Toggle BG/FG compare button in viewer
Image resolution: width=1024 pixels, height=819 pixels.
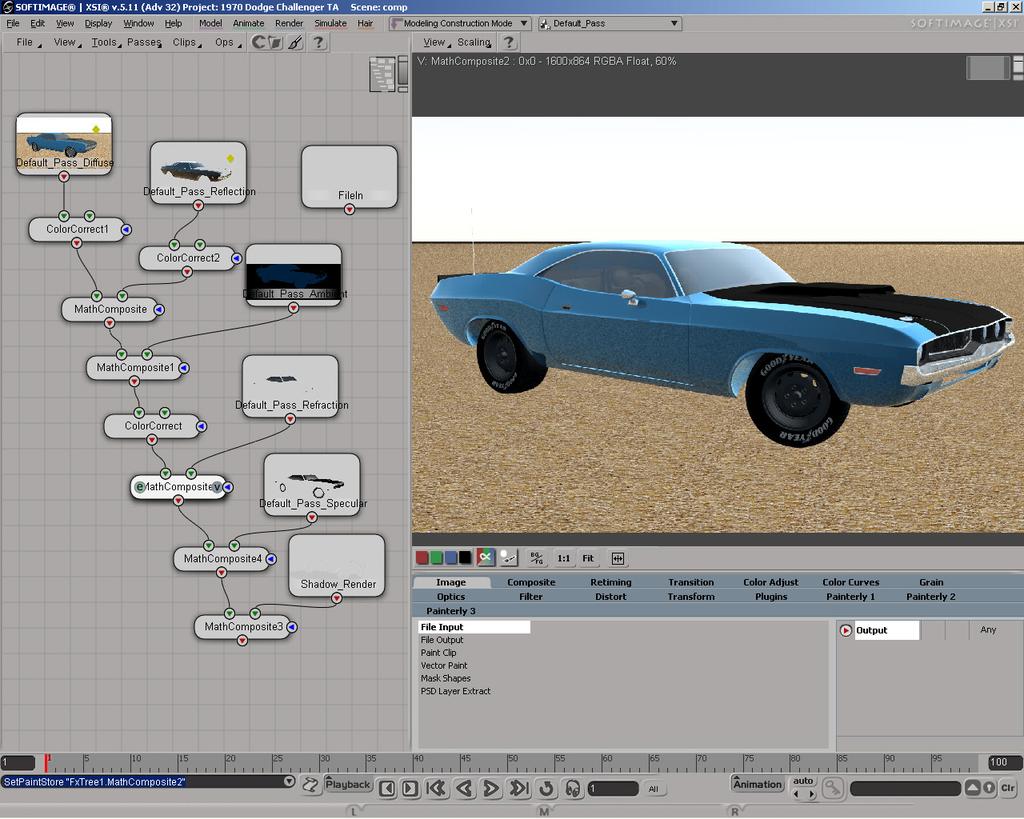click(x=536, y=558)
